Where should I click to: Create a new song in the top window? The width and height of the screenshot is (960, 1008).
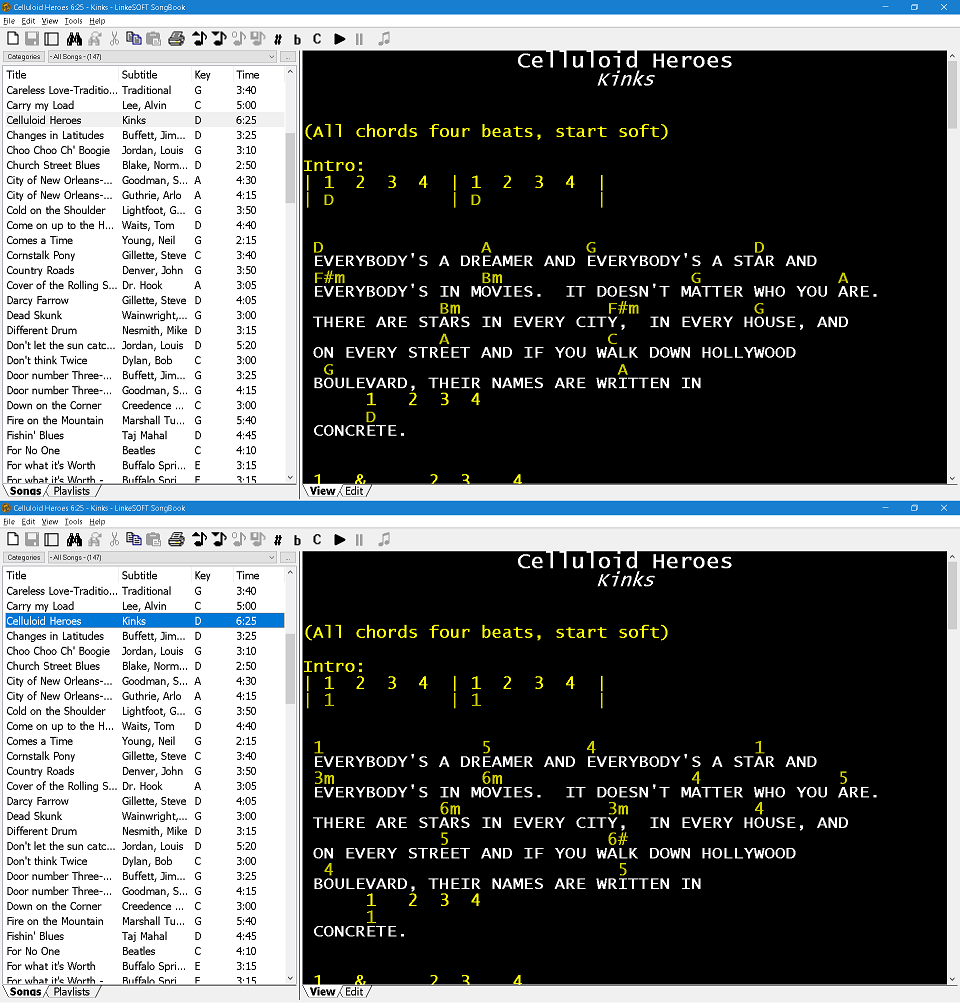click(13, 39)
